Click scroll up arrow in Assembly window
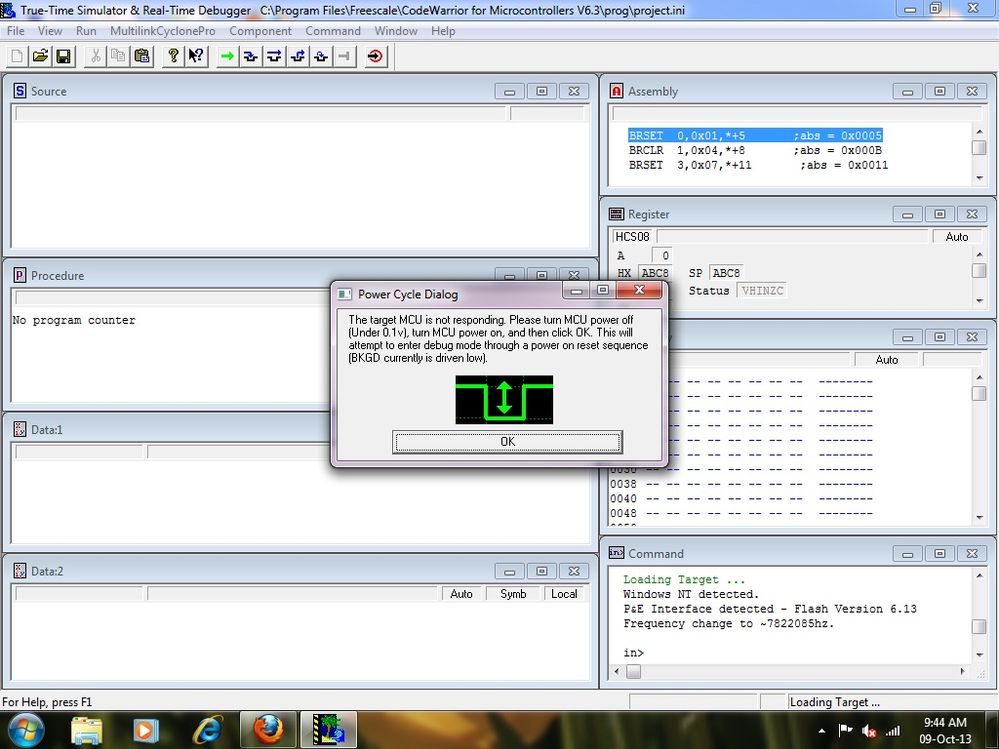This screenshot has width=999, height=749. tap(979, 132)
